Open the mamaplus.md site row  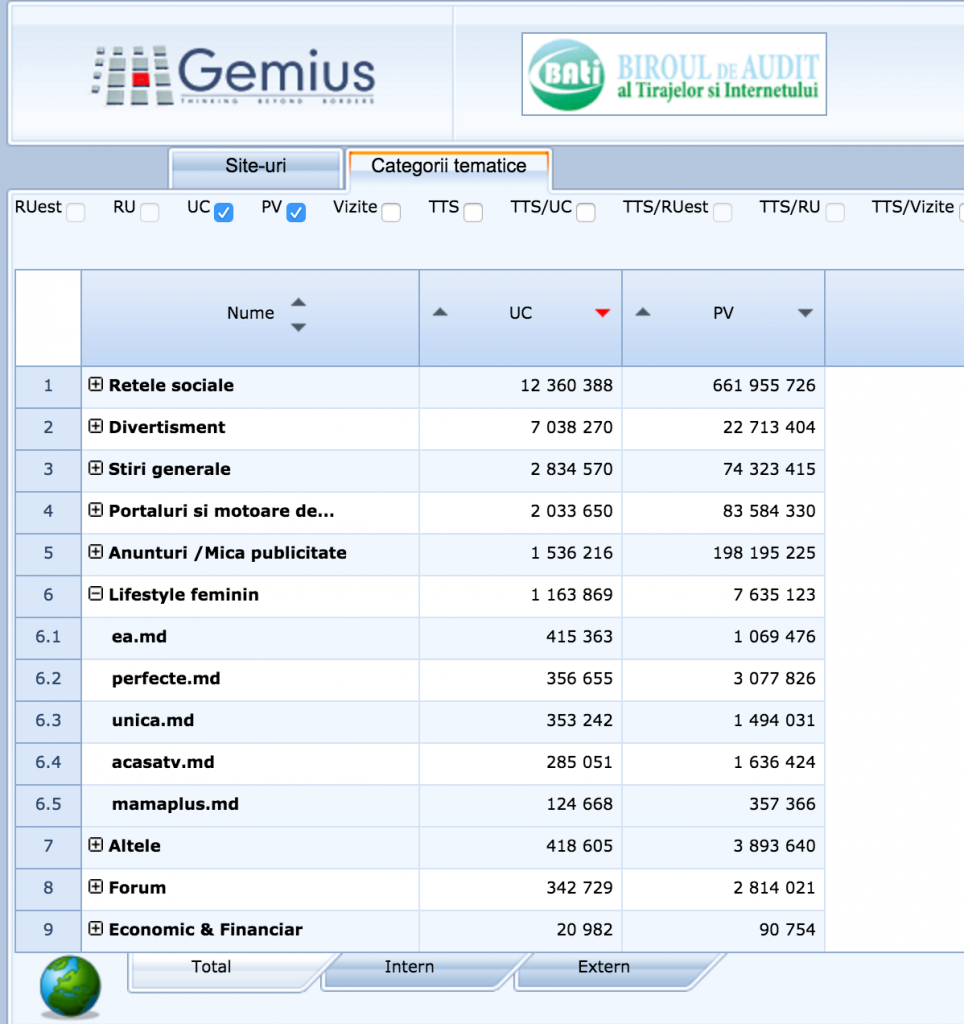pyautogui.click(x=175, y=804)
